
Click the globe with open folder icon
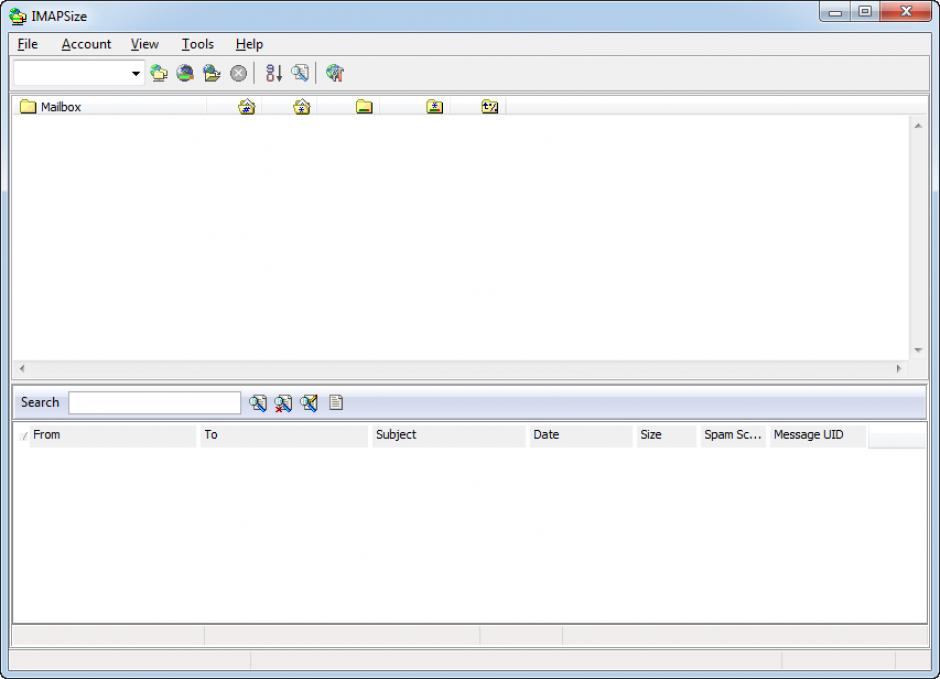(x=212, y=73)
